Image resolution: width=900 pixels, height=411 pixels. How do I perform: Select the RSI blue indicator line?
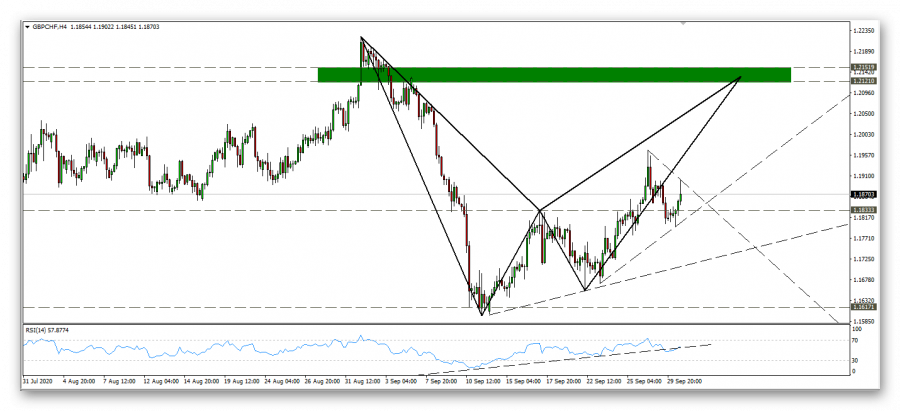300,345
